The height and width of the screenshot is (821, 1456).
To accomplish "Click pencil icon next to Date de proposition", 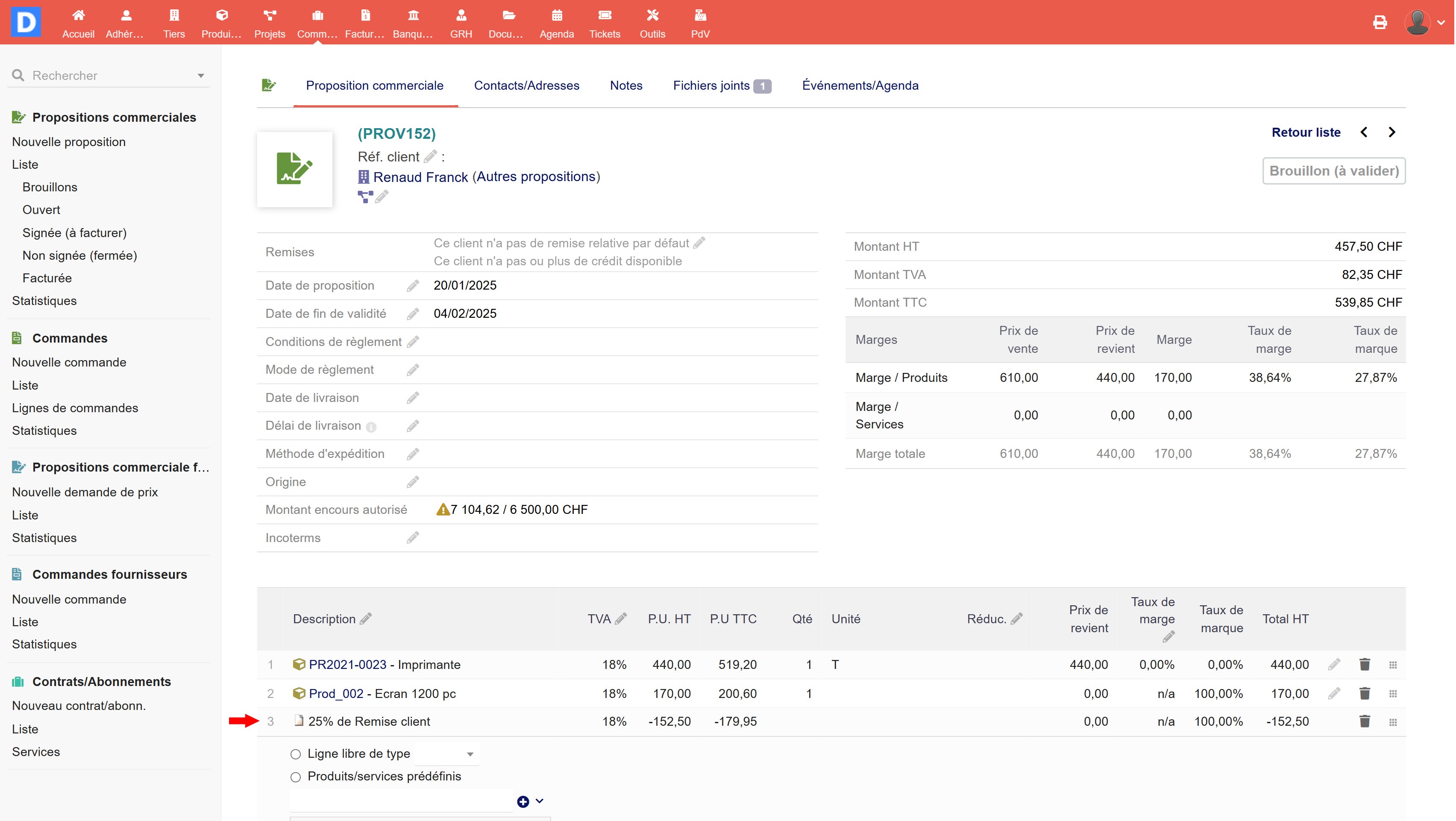I will tap(413, 286).
